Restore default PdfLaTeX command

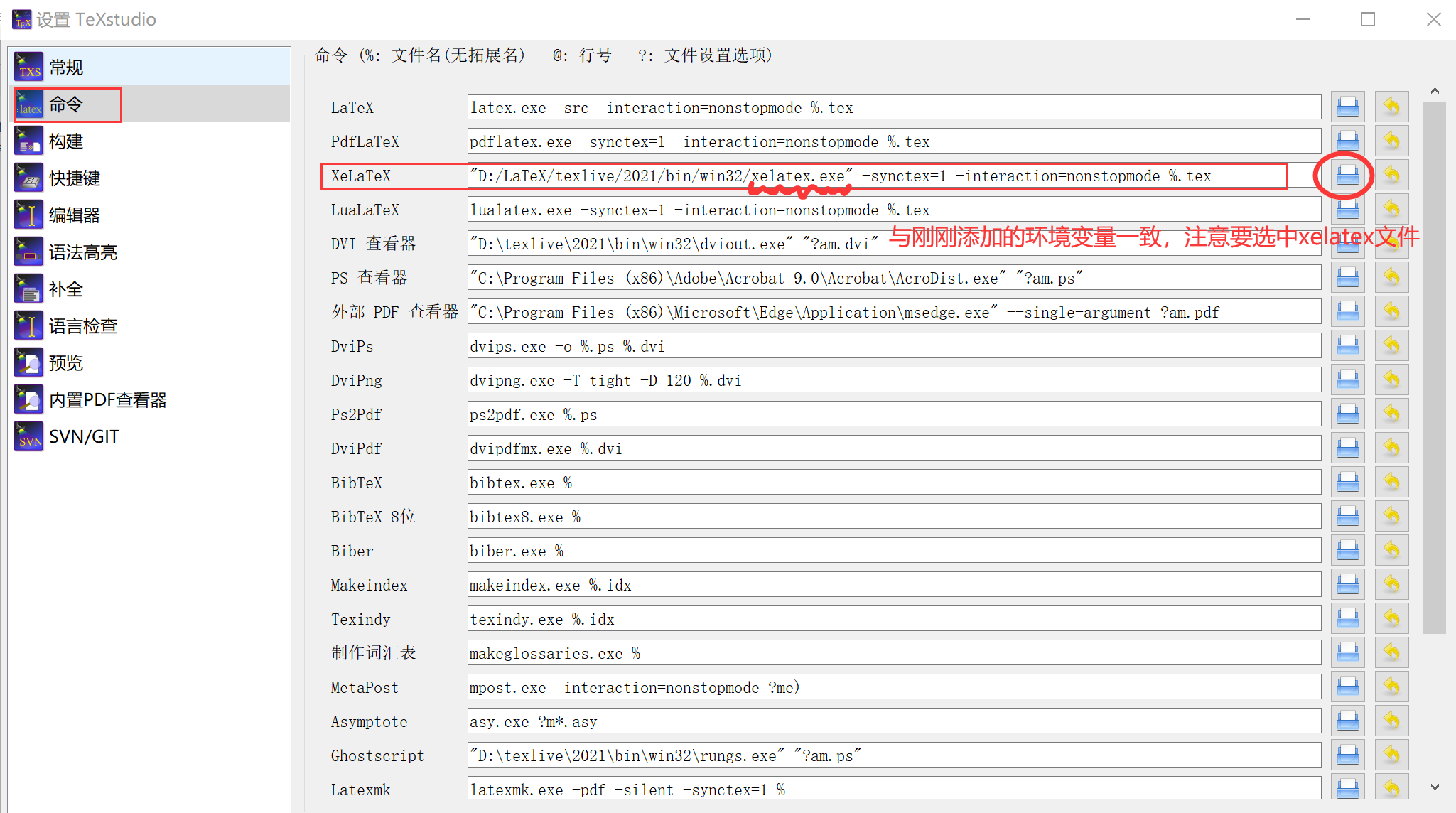click(x=1391, y=140)
